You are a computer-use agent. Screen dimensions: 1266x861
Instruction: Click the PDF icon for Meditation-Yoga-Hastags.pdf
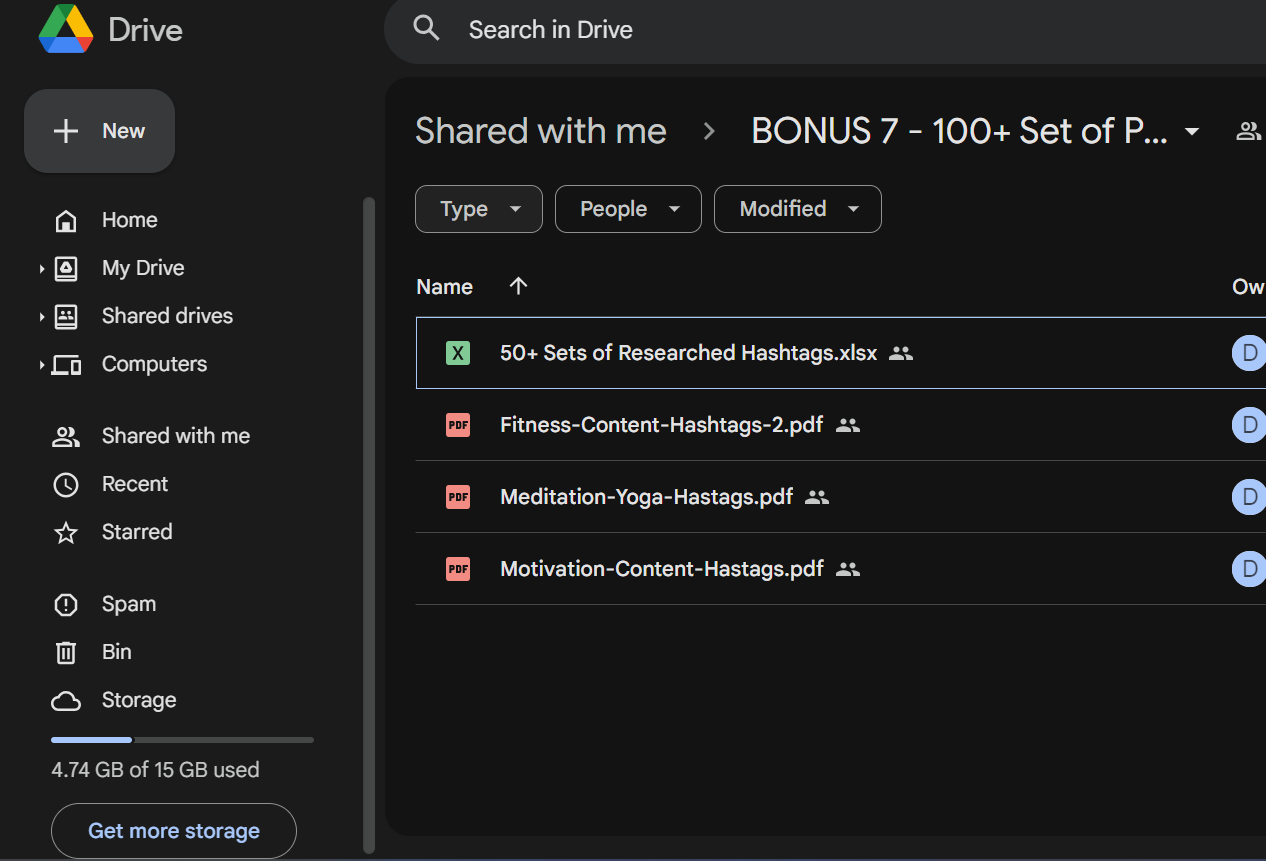(x=458, y=497)
